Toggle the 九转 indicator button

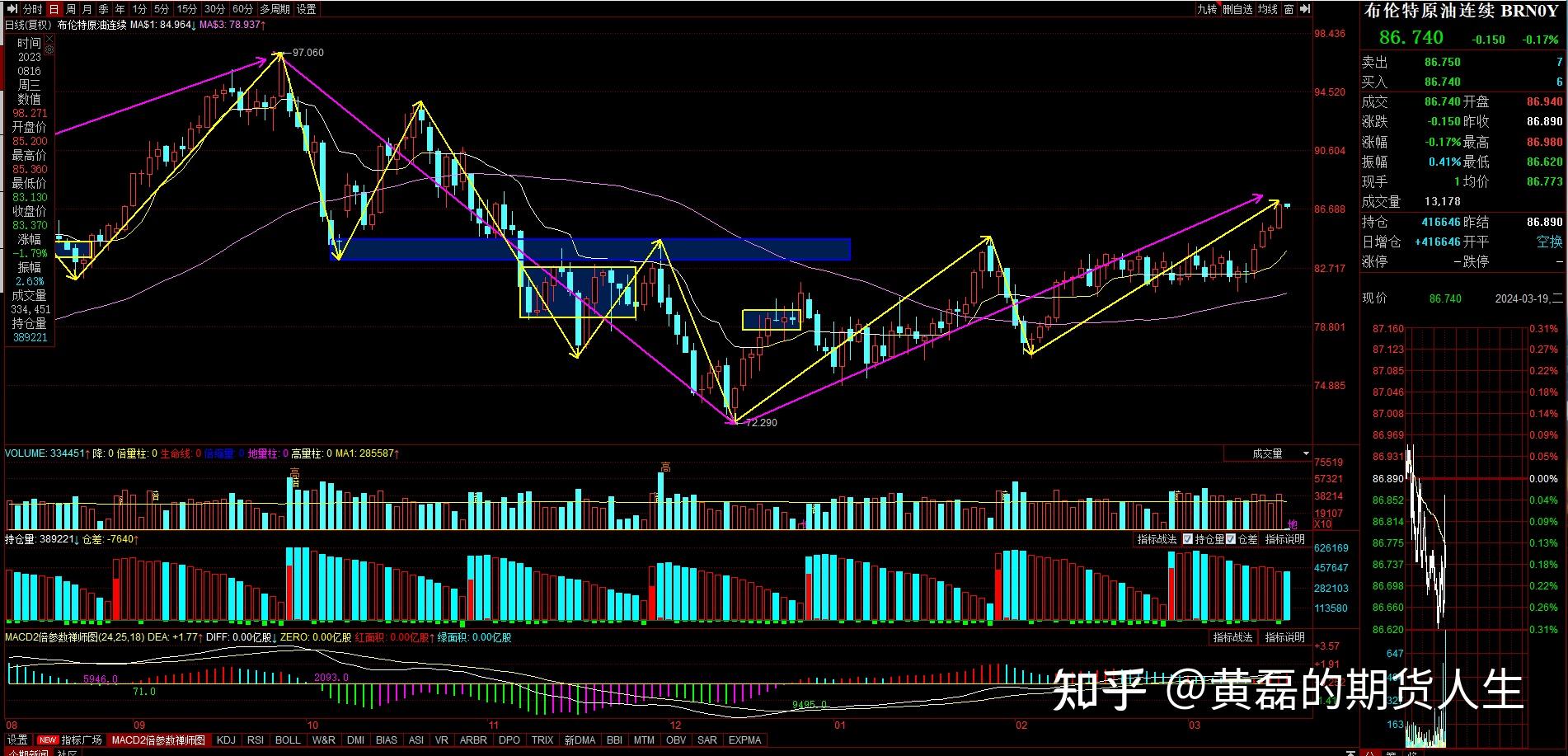pos(1207,9)
